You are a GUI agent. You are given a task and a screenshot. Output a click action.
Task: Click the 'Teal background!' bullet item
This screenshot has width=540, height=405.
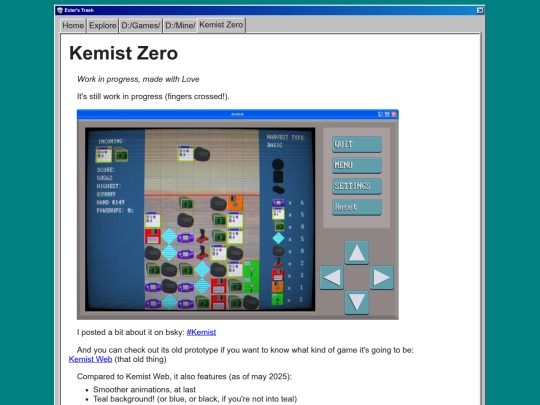click(x=195, y=399)
